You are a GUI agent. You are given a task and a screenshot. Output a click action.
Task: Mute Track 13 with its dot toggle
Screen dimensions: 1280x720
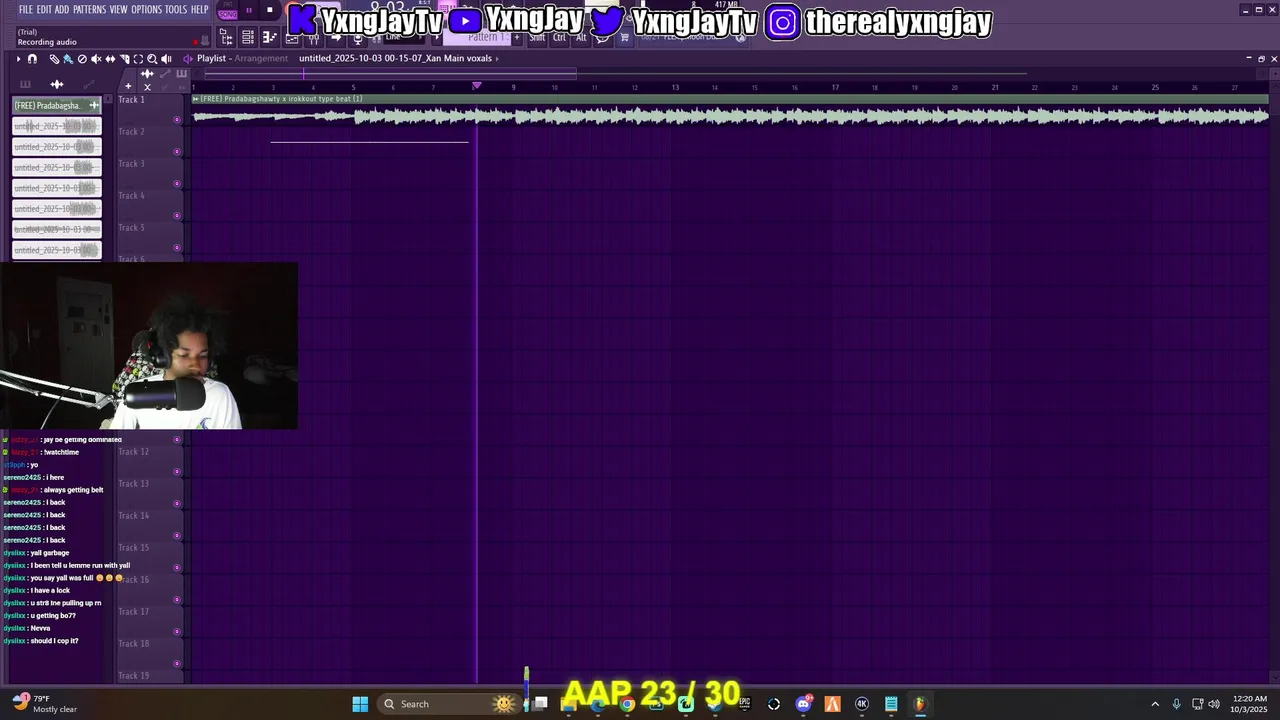pyautogui.click(x=177, y=504)
